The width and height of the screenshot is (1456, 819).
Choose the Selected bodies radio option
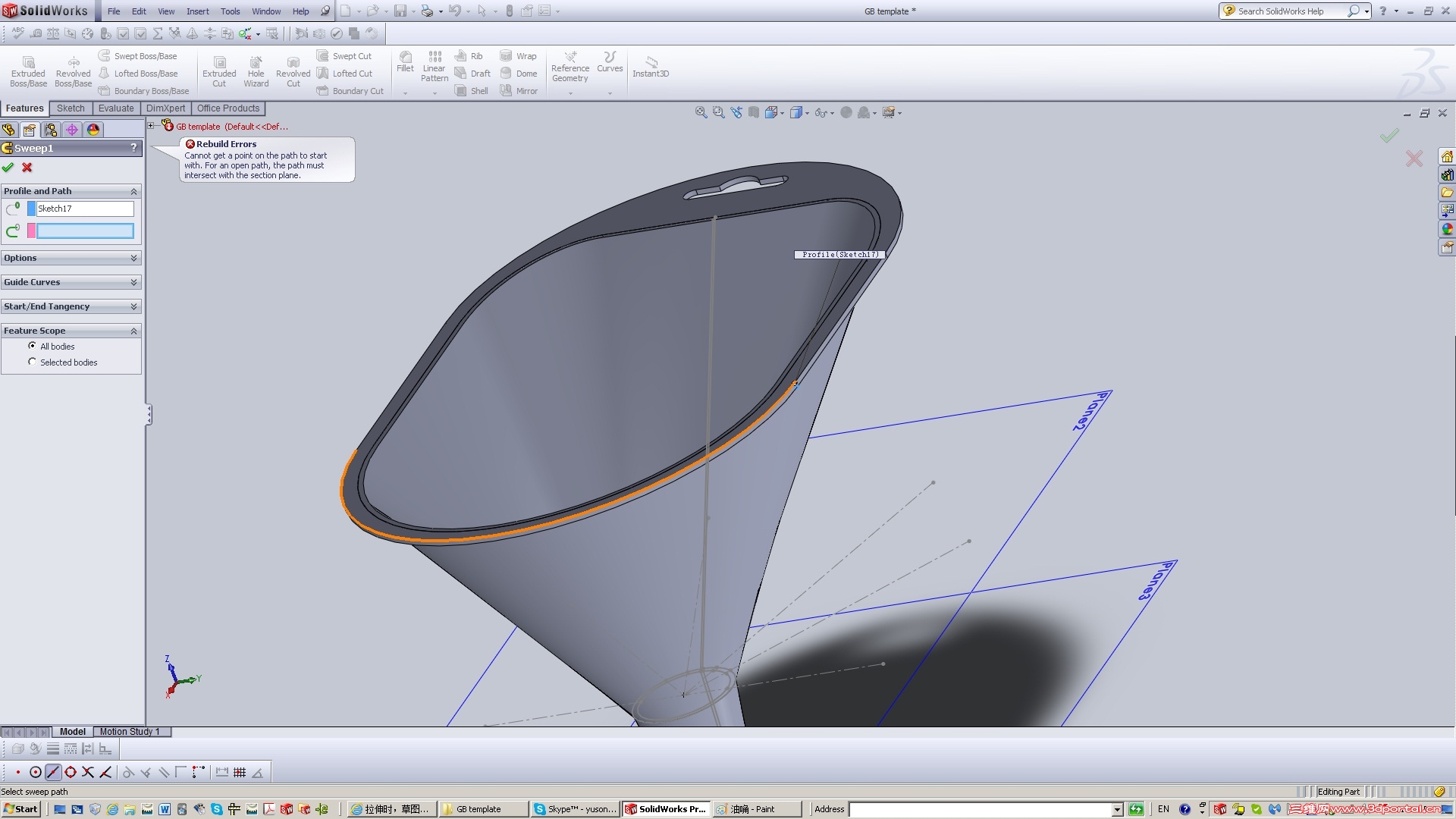[33, 362]
